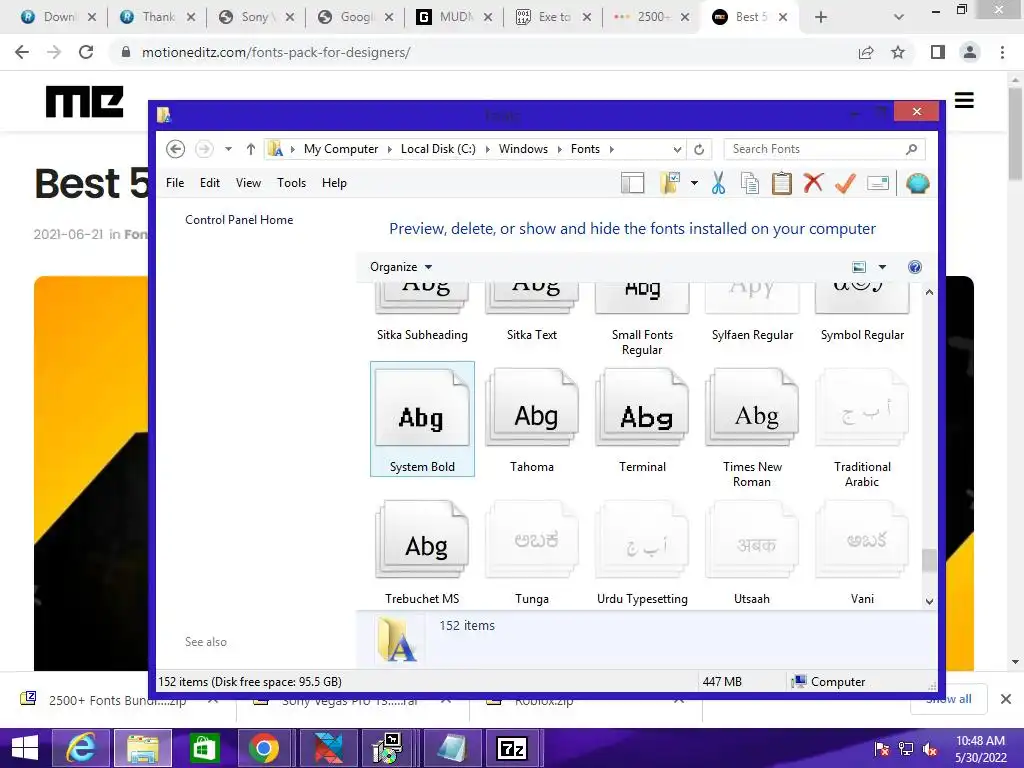This screenshot has width=1024, height=768.
Task: Select the Terminal font
Action: [x=643, y=419]
